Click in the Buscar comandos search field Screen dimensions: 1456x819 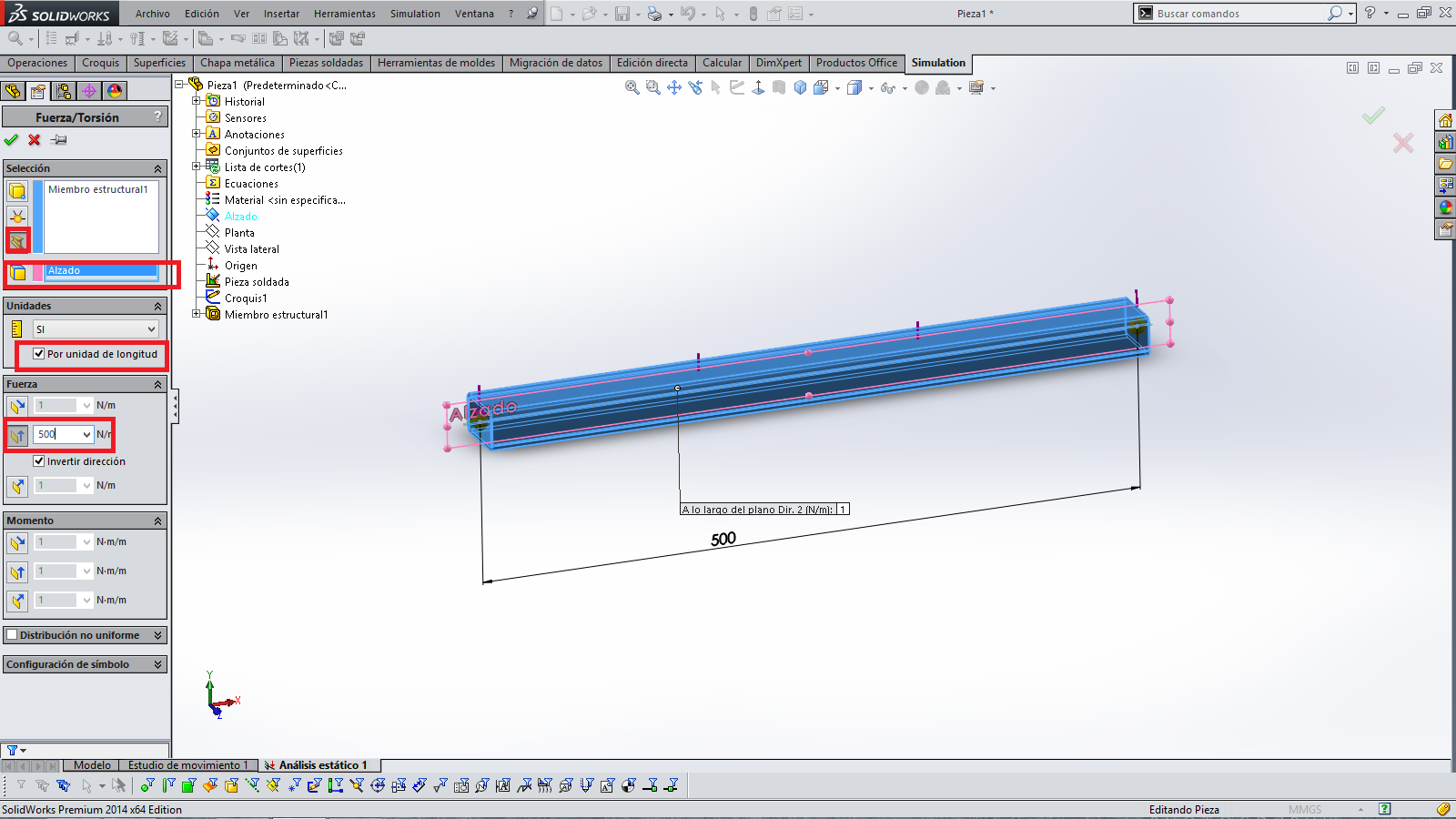[1239, 14]
